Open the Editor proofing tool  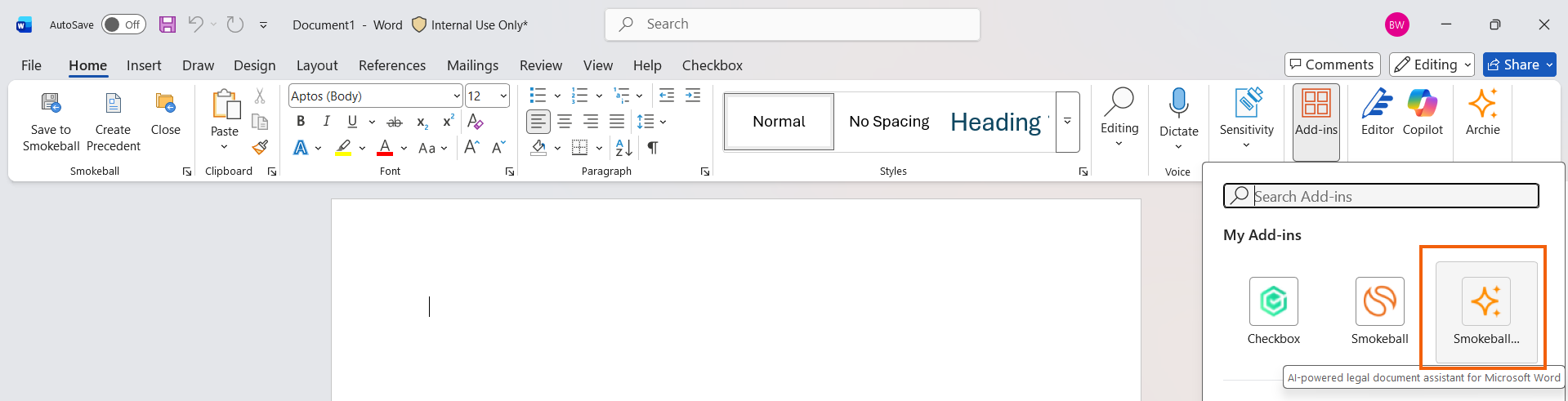tap(1377, 104)
